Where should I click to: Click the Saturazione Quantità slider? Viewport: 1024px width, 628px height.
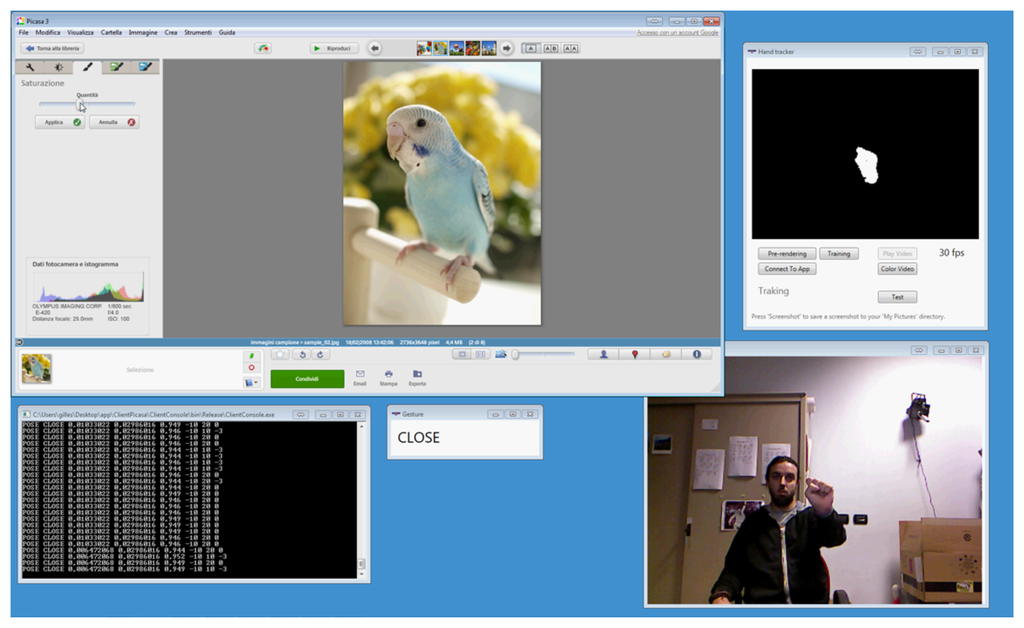coord(86,103)
